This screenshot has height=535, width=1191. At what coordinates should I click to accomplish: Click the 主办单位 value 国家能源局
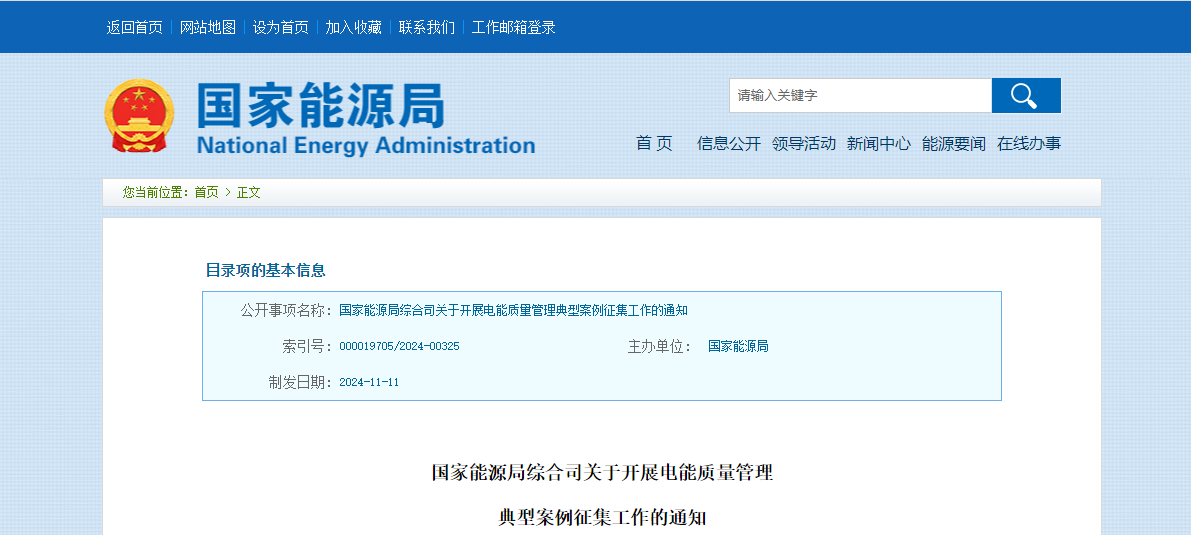point(738,347)
